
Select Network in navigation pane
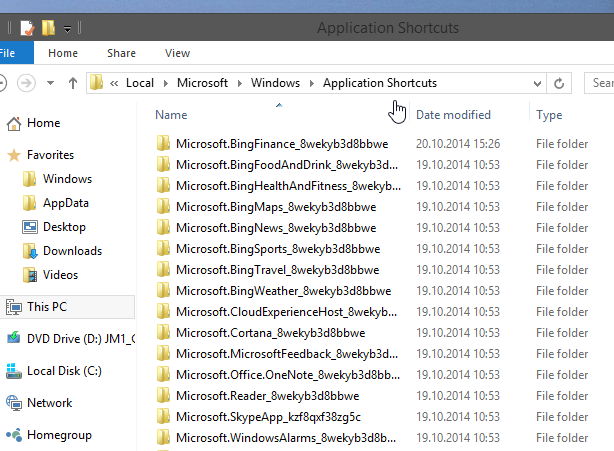point(49,403)
